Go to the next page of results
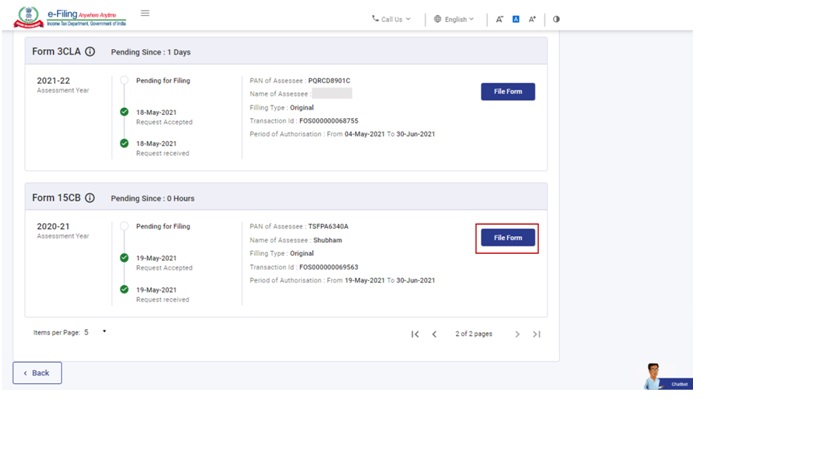 (x=517, y=334)
